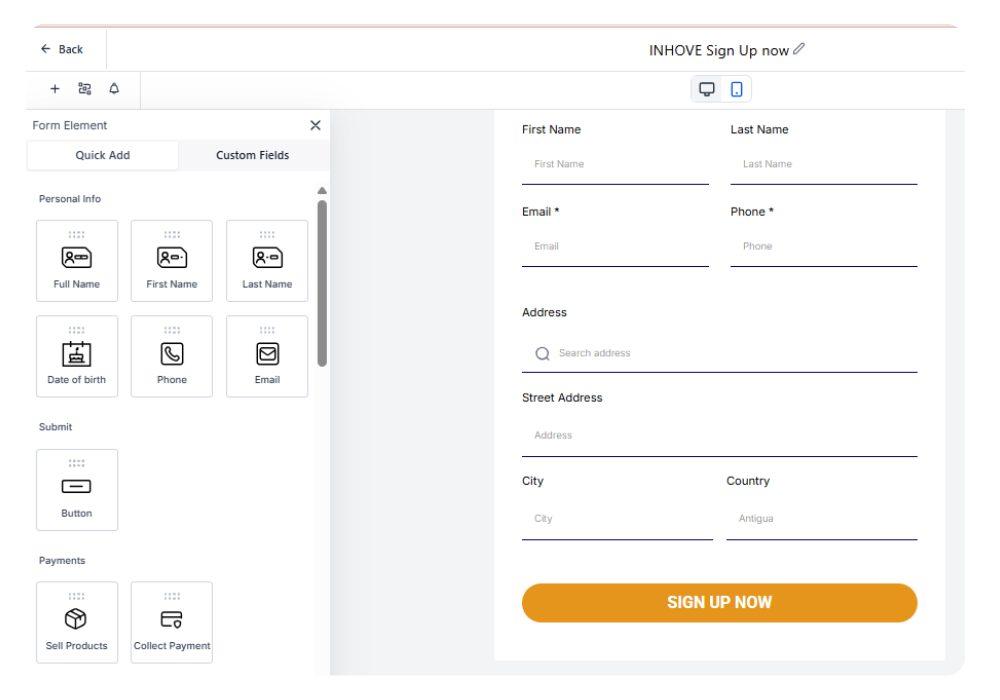Click the SIGN UP NOW button
Screen dimensions: 1000x700
coord(719,602)
